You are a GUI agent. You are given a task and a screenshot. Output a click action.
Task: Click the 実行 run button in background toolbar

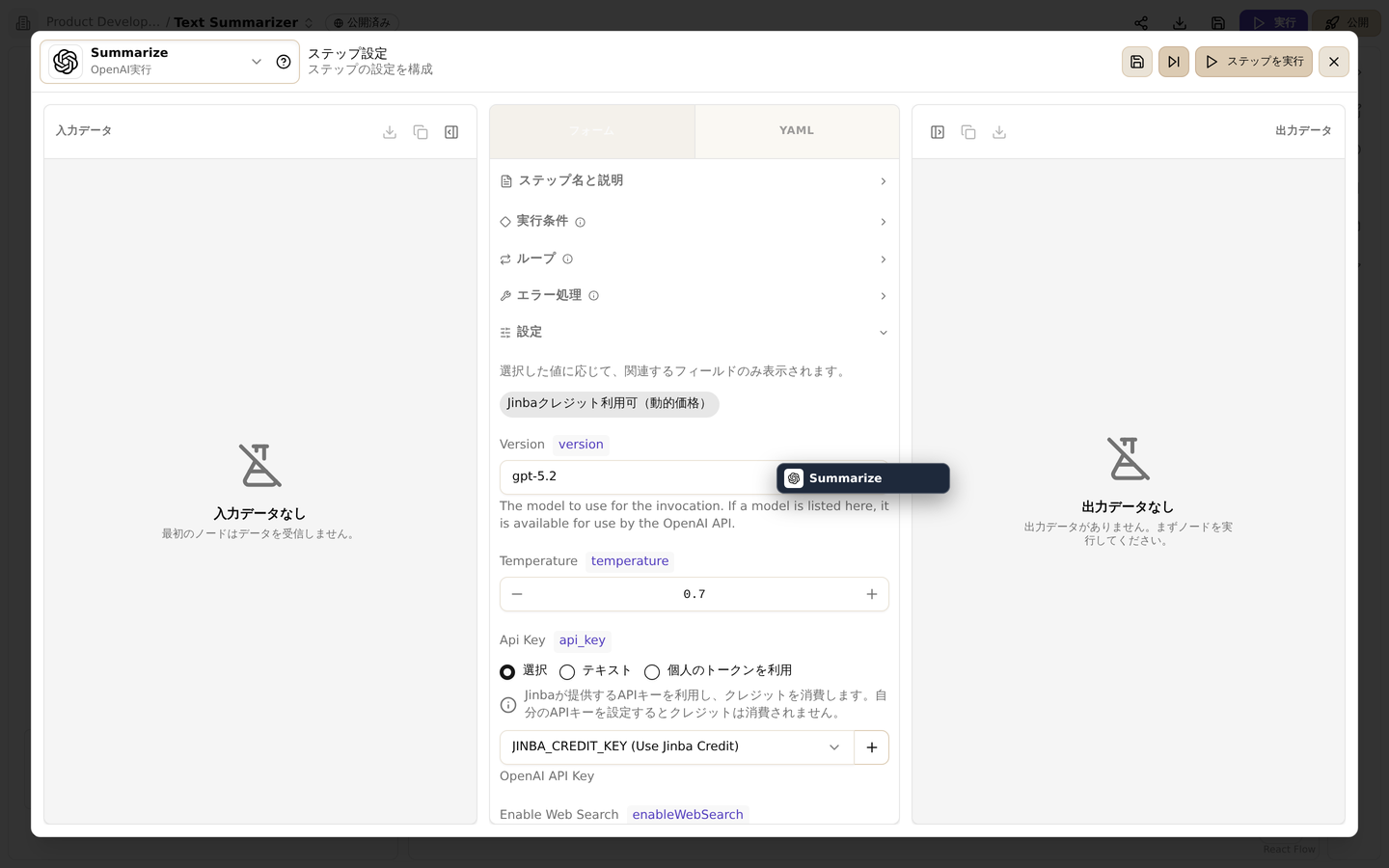point(1274,22)
